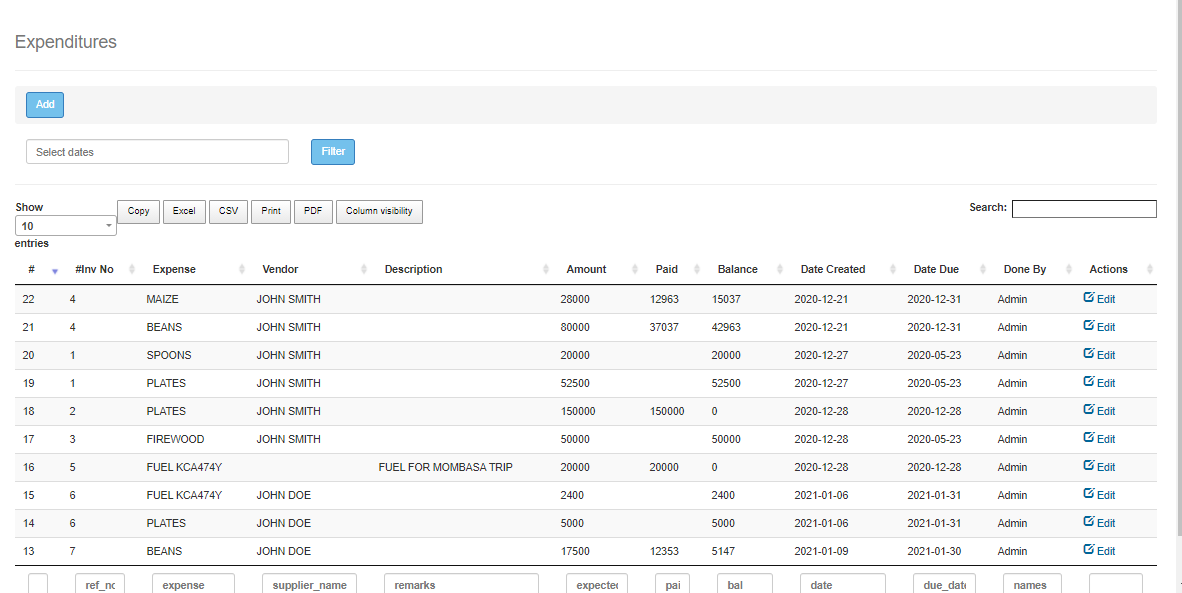Screen dimensions: 1182x593
Task: Click the remarks column filter field
Action: (x=461, y=584)
